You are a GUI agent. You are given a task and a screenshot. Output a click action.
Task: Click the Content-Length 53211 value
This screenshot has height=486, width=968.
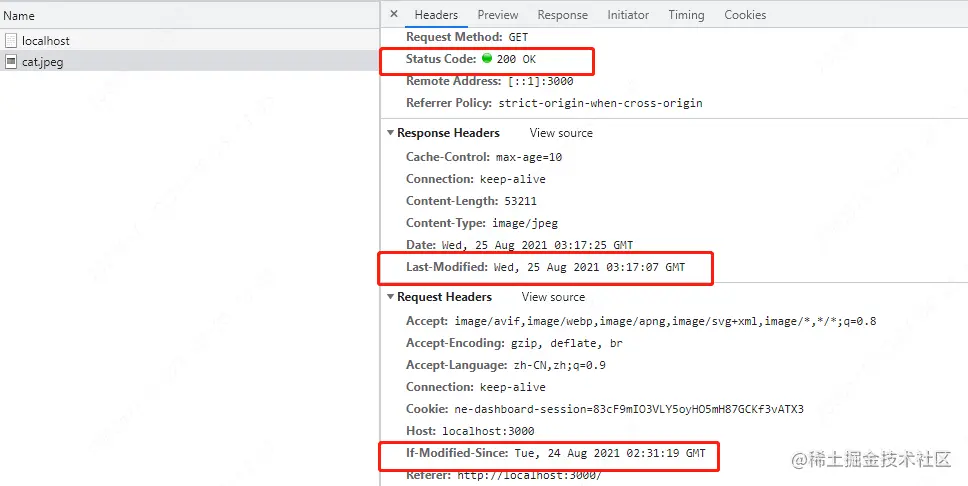(520, 201)
